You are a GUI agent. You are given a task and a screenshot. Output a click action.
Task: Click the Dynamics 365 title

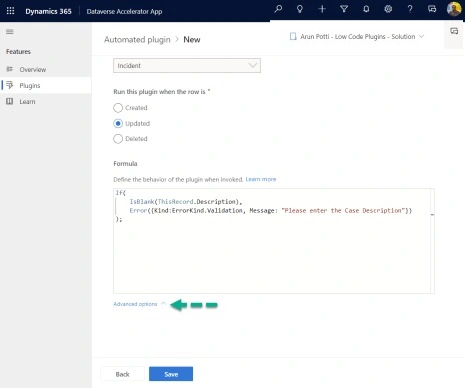(48, 11)
